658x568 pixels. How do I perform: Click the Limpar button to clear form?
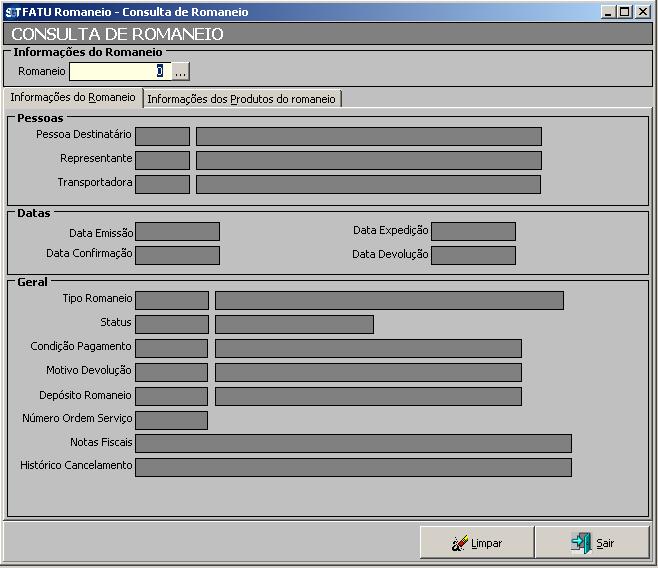tap(477, 543)
